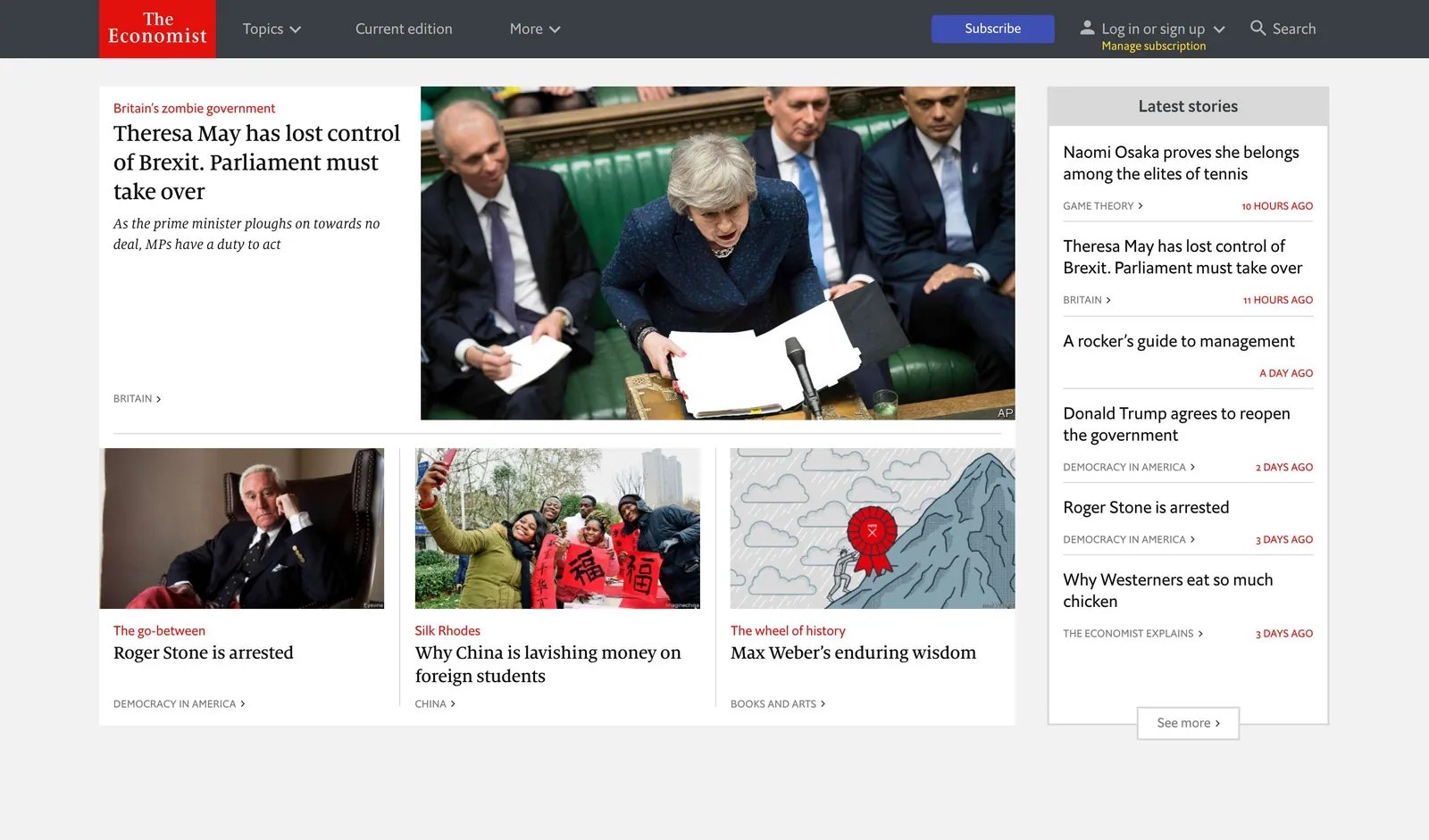Click the Theresa May parliament photo
This screenshot has width=1429, height=840.
click(x=717, y=253)
